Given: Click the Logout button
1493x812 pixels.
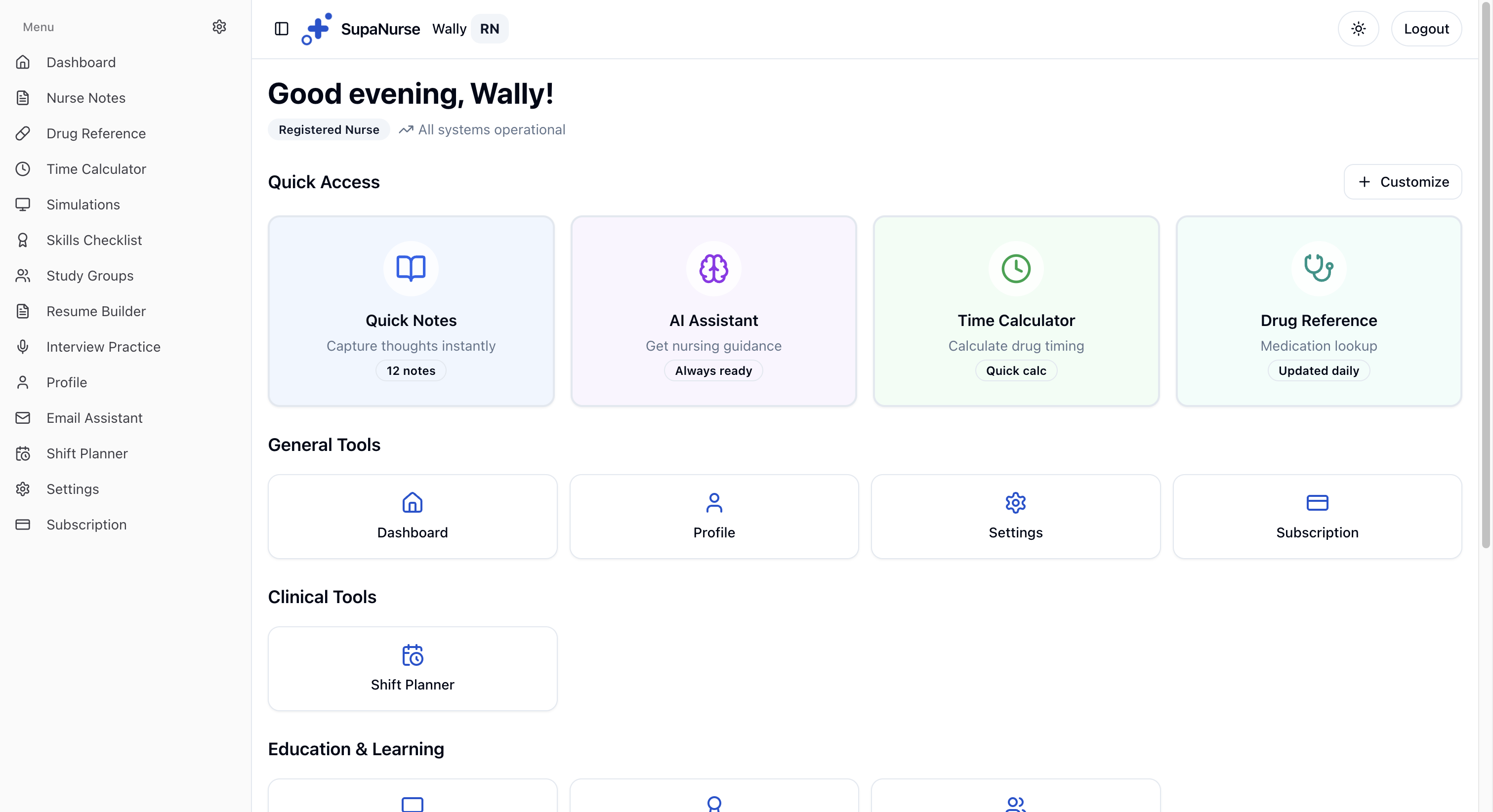Looking at the screenshot, I should pos(1427,28).
